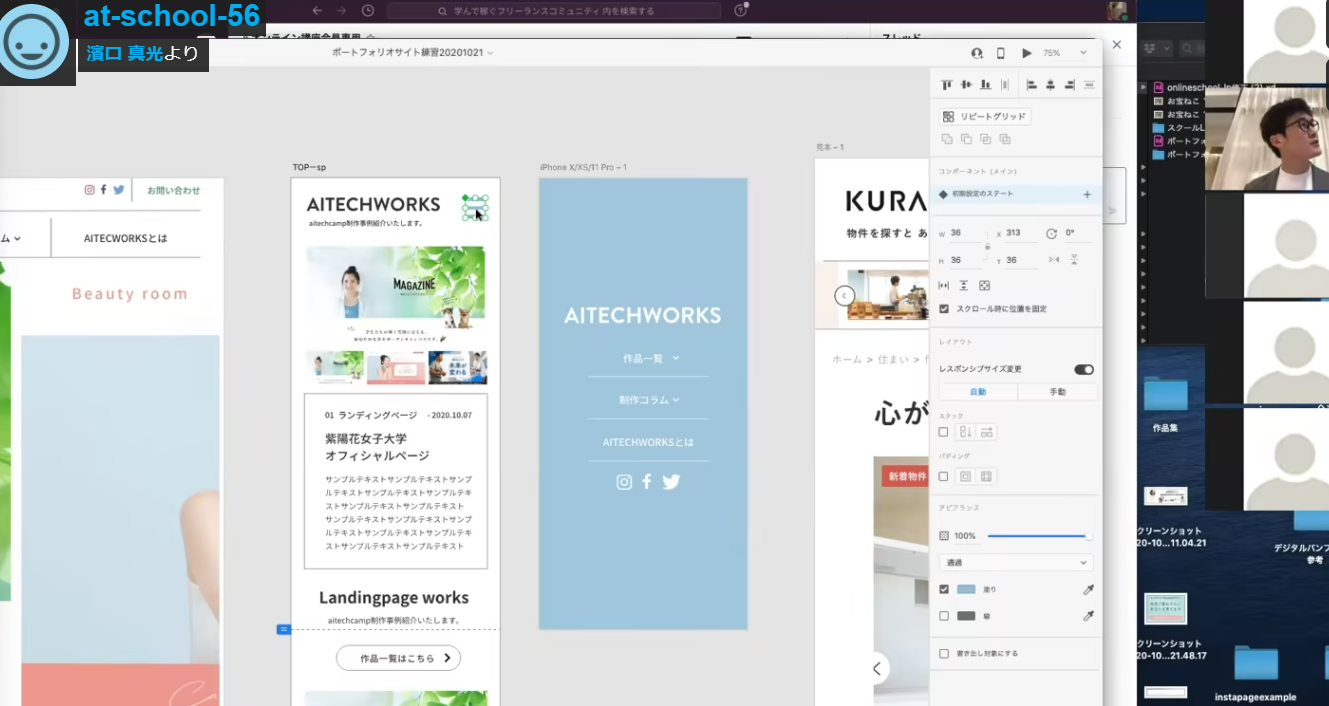Toggle the border checkbox
The image size is (1329, 706).
pos(944,616)
